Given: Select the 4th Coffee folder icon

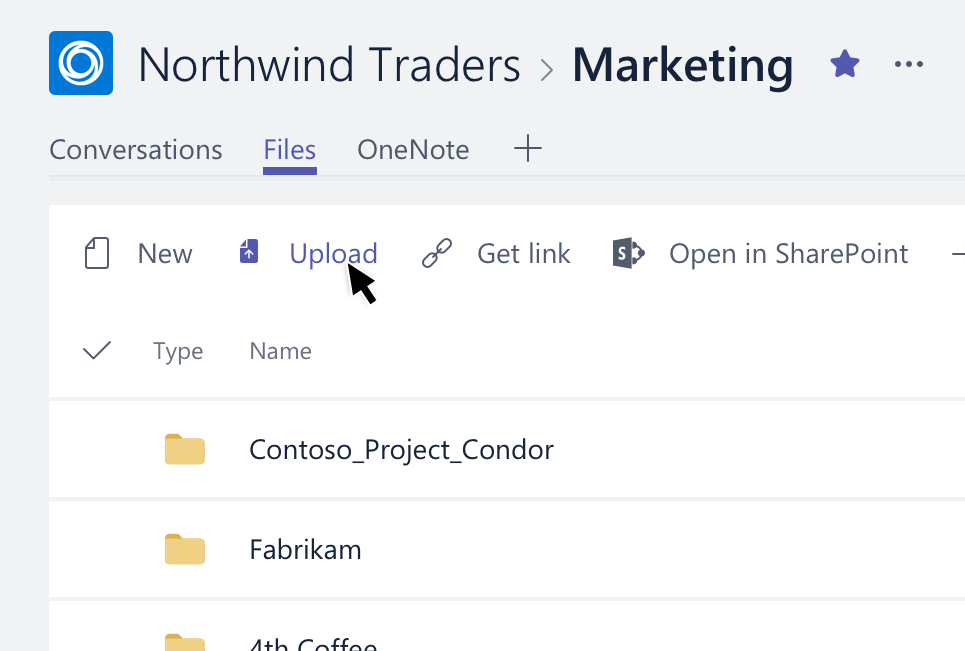Looking at the screenshot, I should (x=185, y=642).
